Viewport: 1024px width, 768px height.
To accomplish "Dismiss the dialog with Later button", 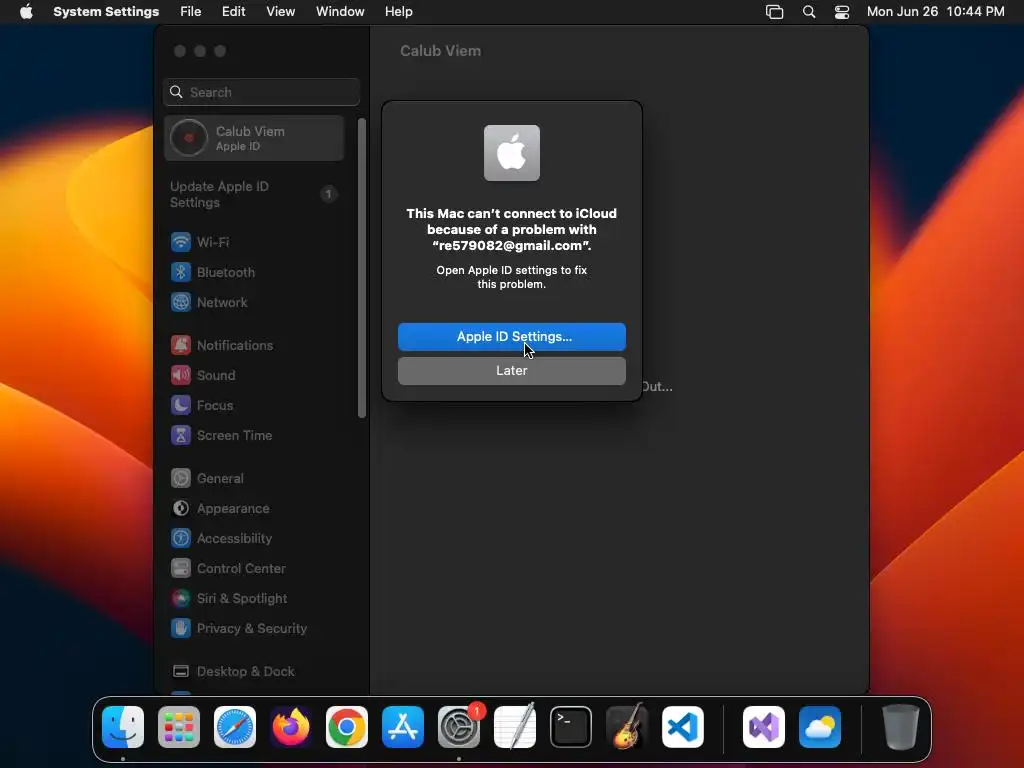I will coord(511,371).
